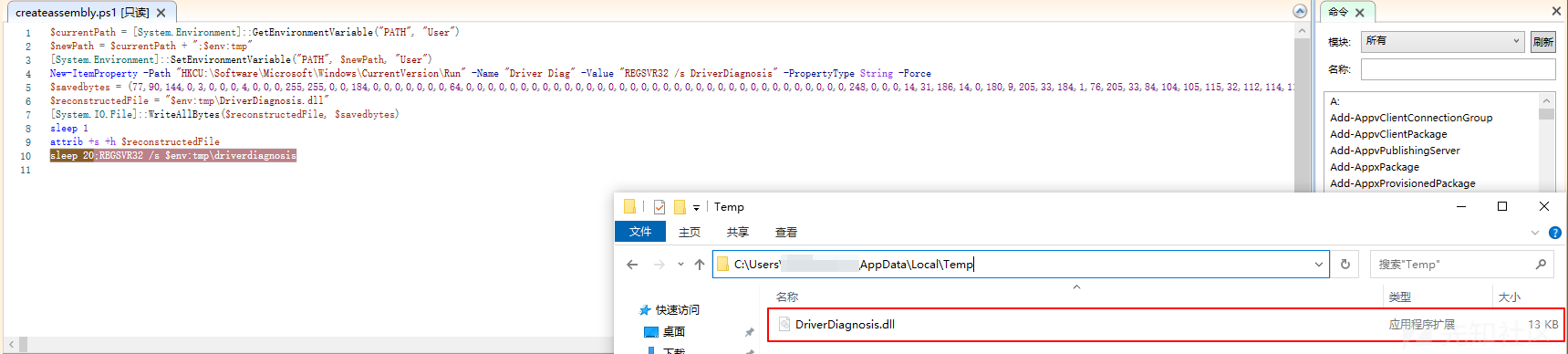Collapse the script pane with the round arrow
1568x354 pixels.
pyautogui.click(x=1300, y=11)
